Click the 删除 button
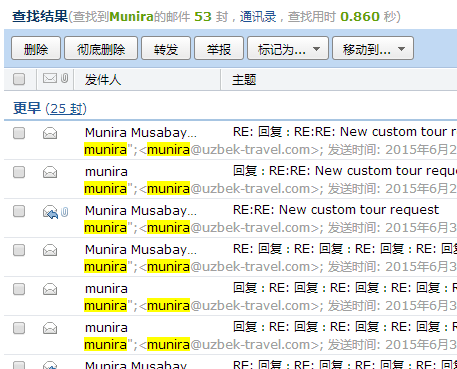The height and width of the screenshot is (369, 457). click(x=36, y=49)
